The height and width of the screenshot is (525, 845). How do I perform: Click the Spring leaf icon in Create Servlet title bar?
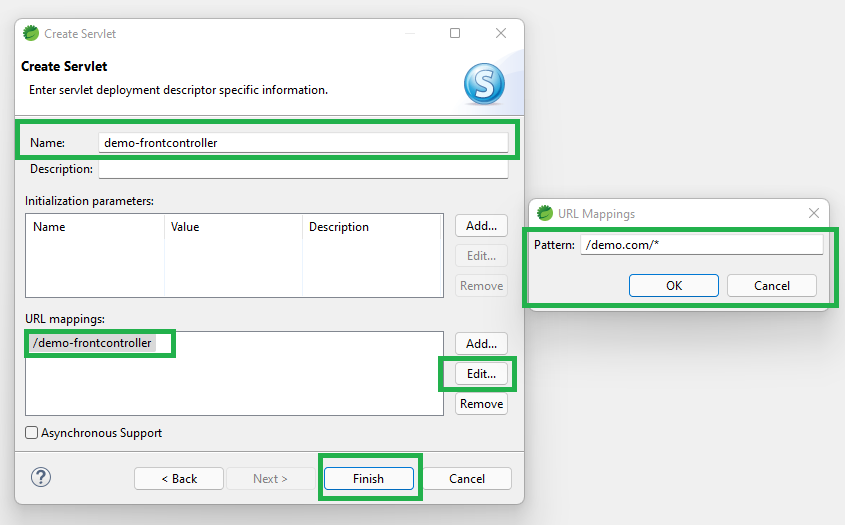[x=31, y=33]
